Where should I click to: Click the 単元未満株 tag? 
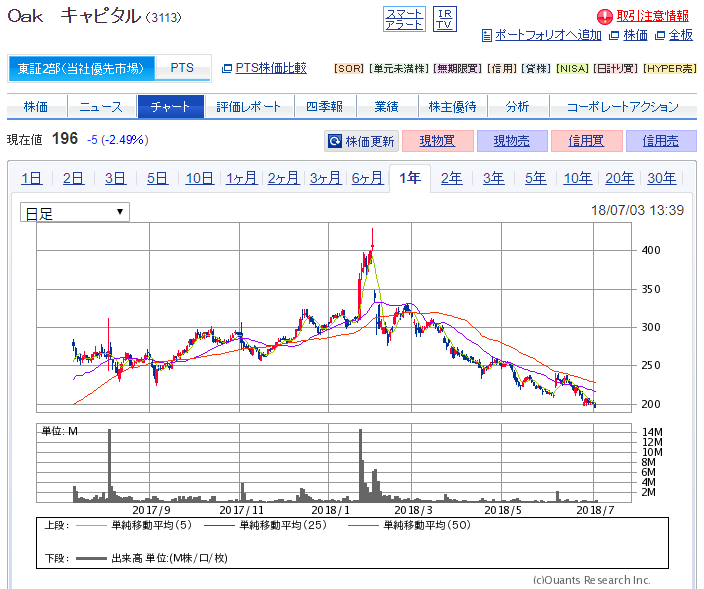coord(398,68)
